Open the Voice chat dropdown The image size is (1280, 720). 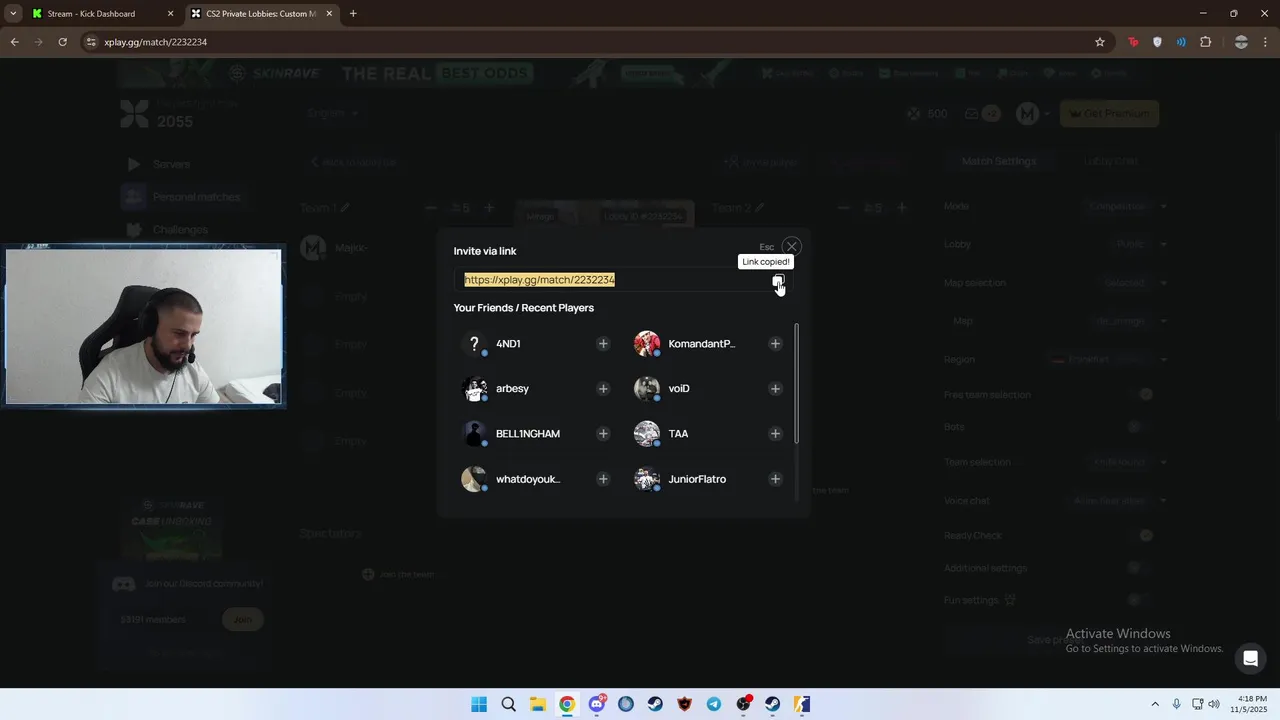[1120, 500]
